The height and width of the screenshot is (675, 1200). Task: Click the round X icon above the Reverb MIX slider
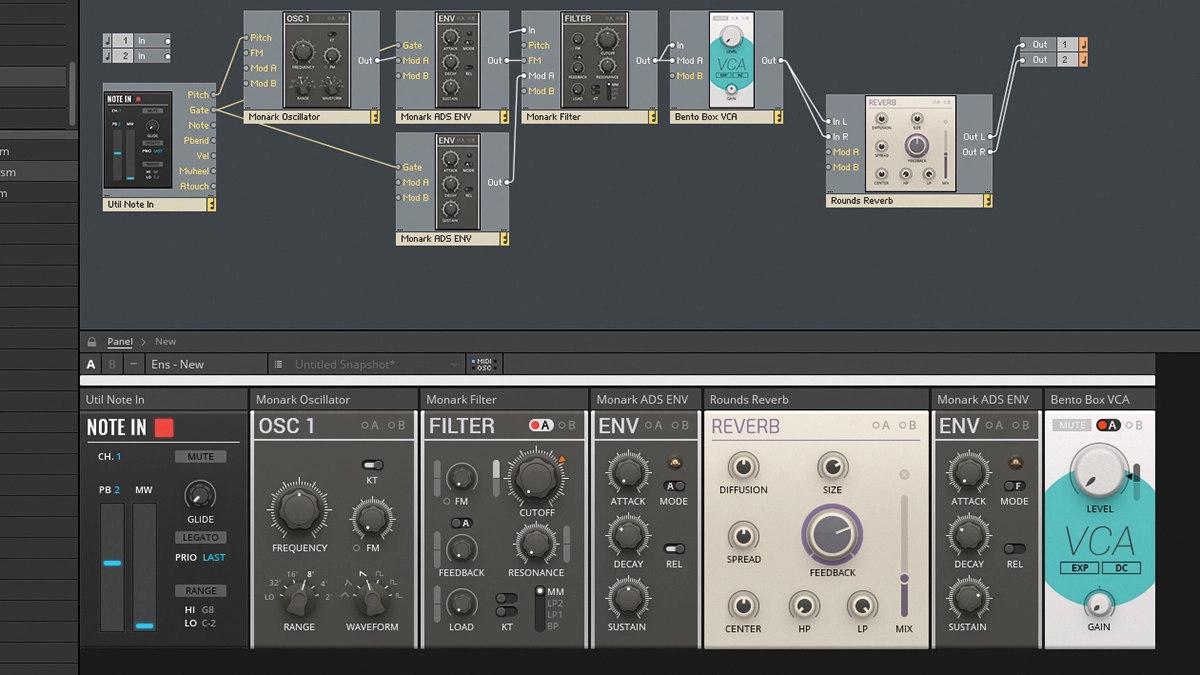[x=904, y=475]
